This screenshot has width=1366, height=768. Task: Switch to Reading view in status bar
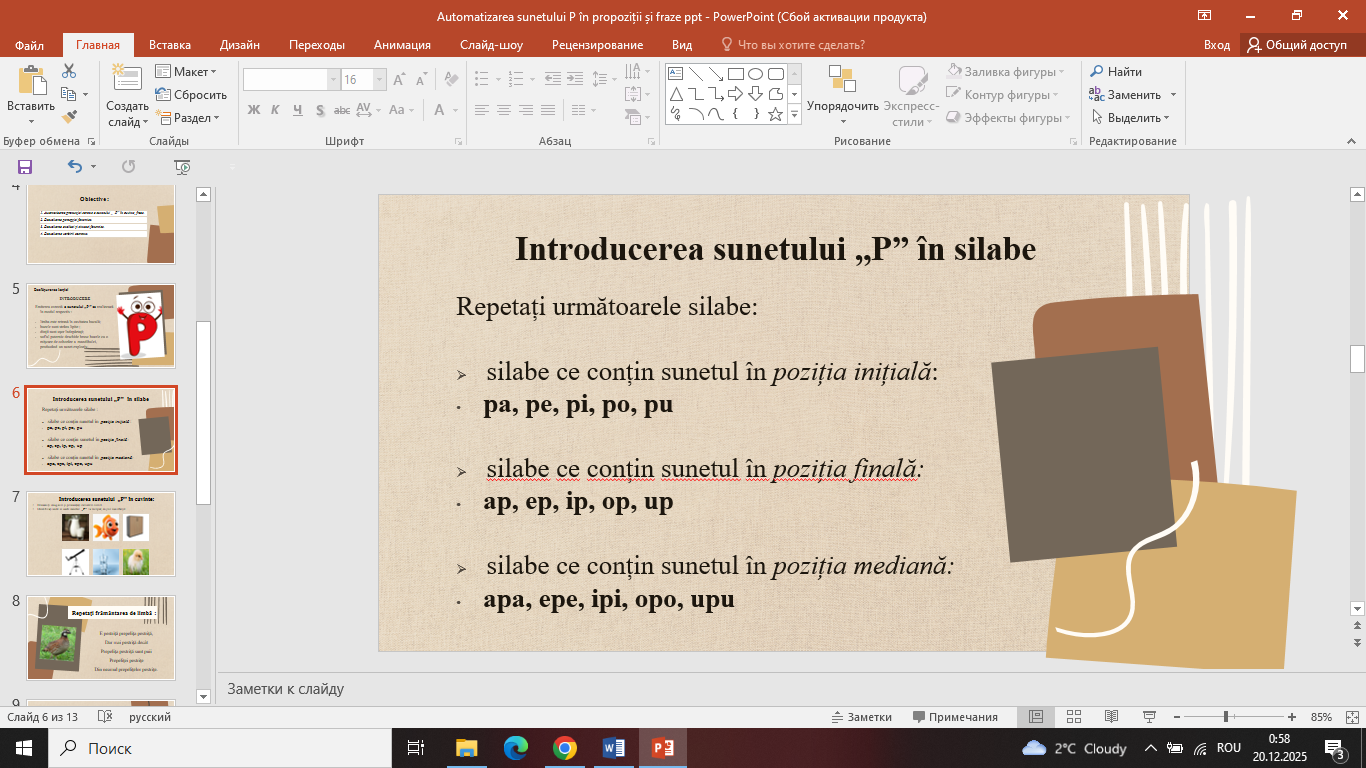click(x=1111, y=717)
